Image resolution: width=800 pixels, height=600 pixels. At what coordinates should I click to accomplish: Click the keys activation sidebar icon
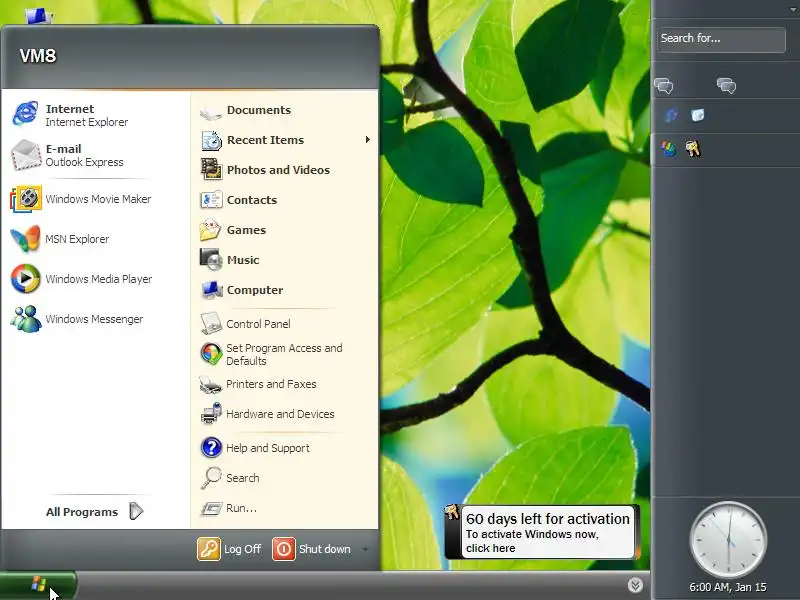pyautogui.click(x=693, y=149)
